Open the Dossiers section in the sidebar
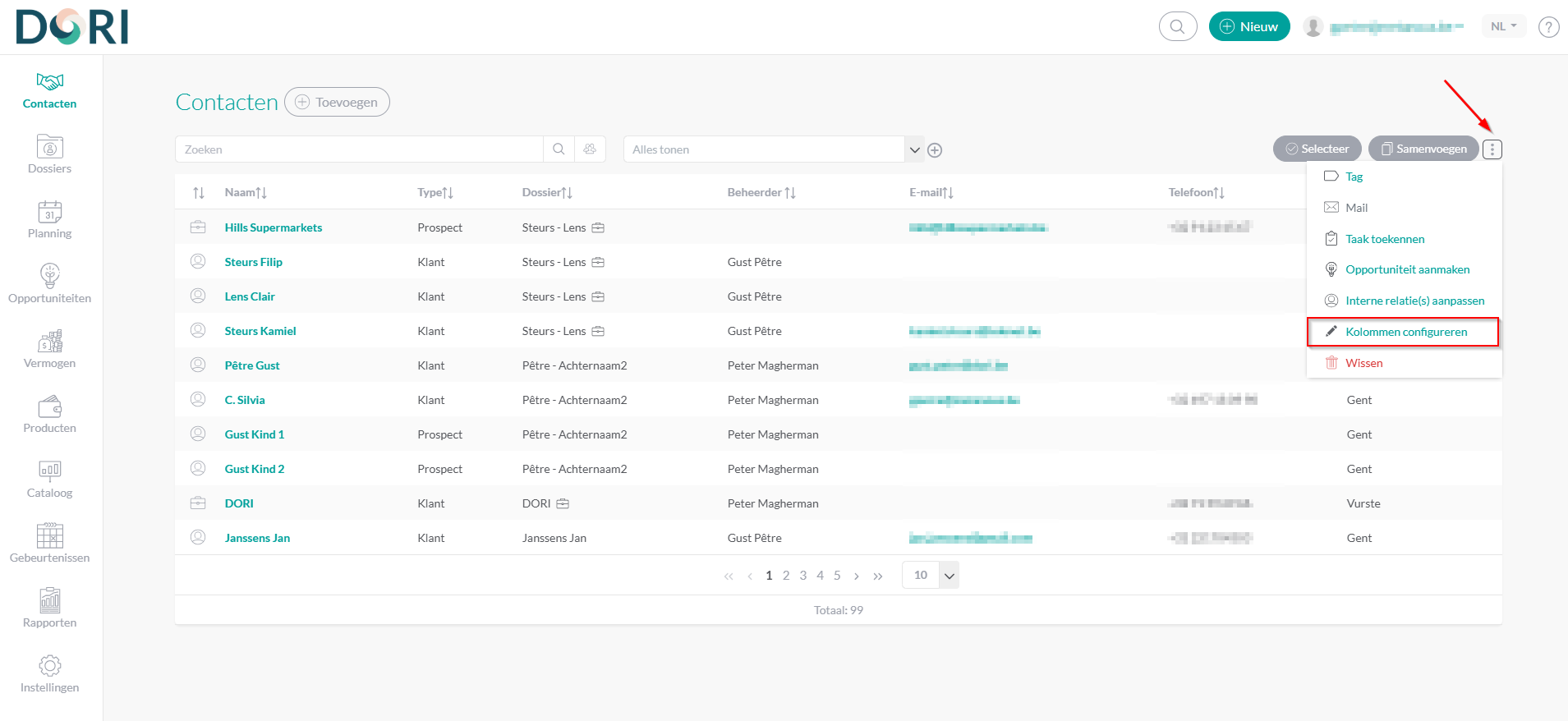 49,154
